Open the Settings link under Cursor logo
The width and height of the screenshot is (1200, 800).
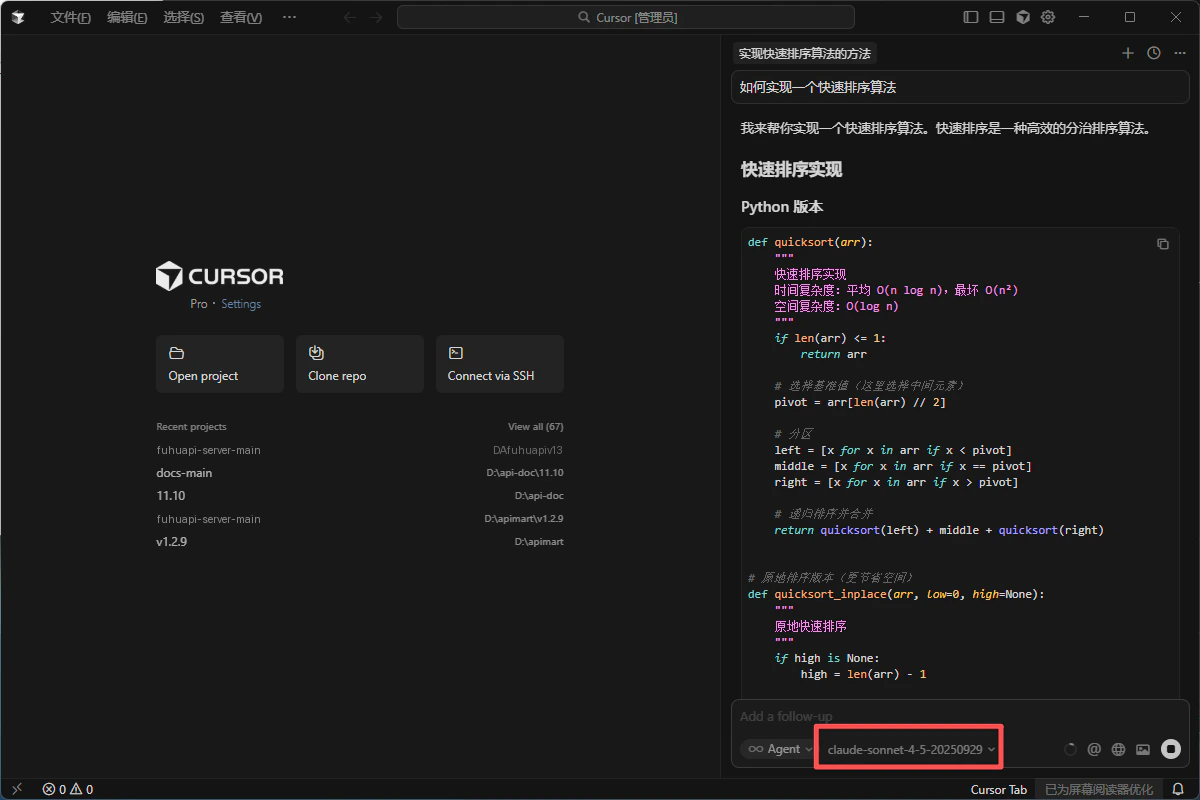point(241,304)
